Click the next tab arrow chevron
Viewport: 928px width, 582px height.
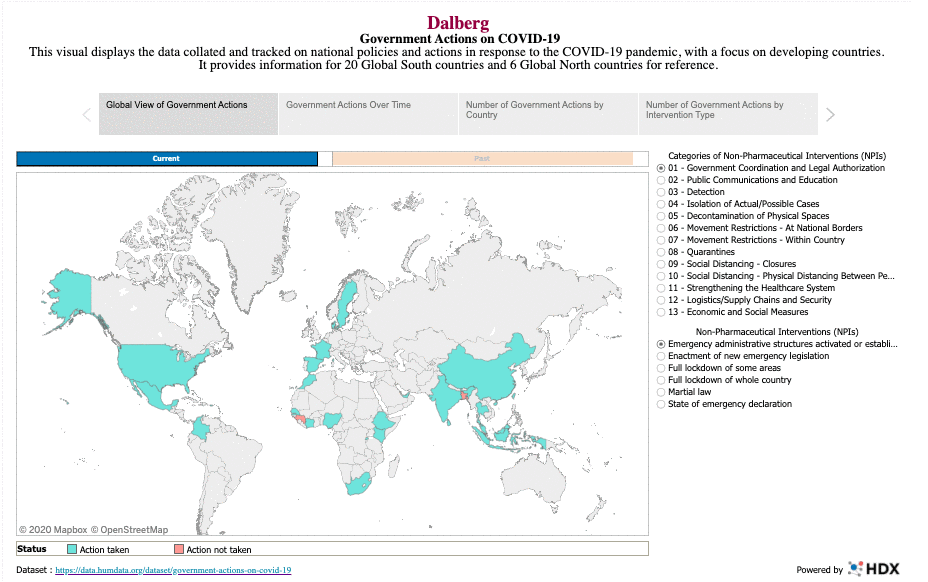[x=830, y=115]
